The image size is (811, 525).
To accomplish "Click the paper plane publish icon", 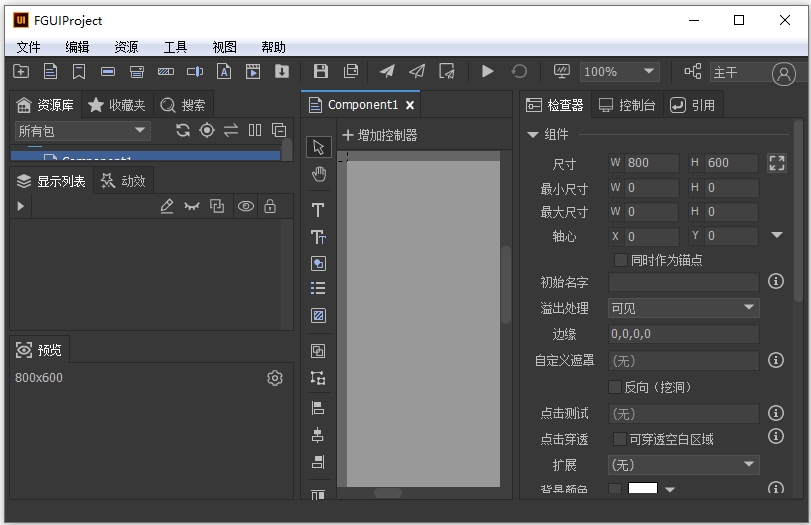I will tap(386, 71).
